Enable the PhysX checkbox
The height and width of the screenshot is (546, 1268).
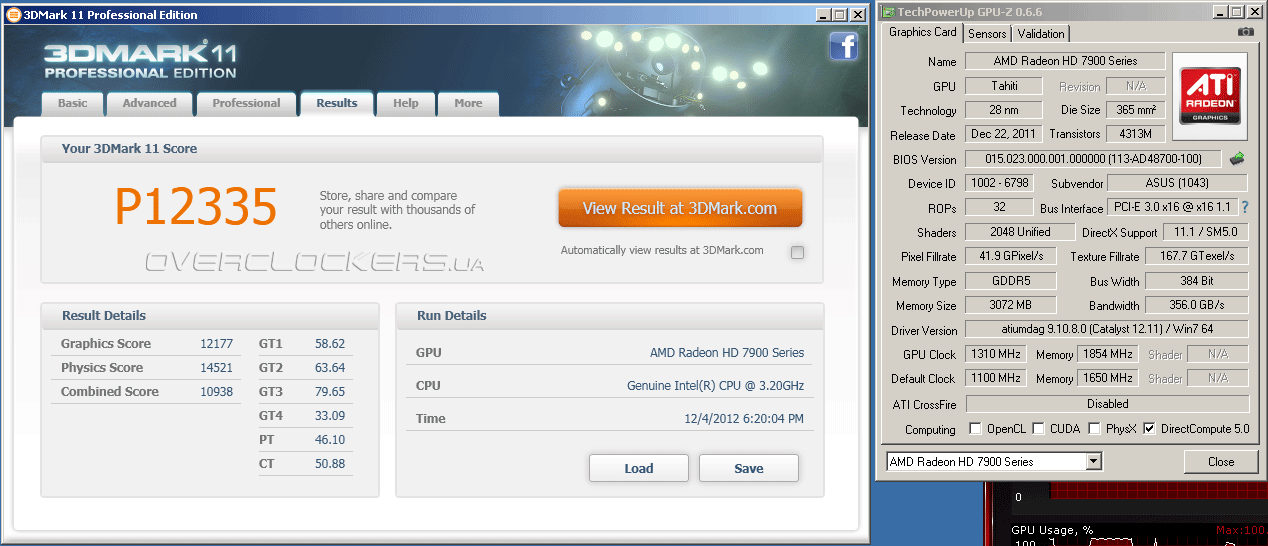coord(1095,429)
